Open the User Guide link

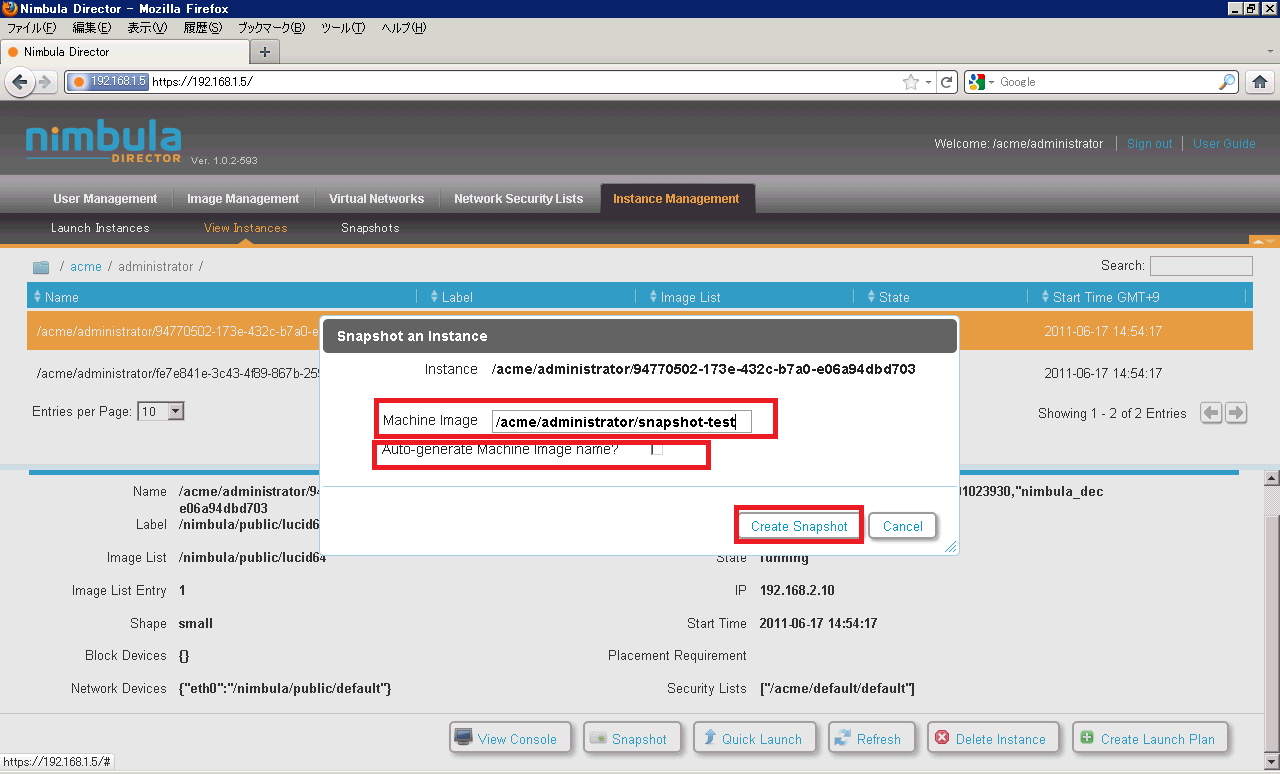[1224, 144]
